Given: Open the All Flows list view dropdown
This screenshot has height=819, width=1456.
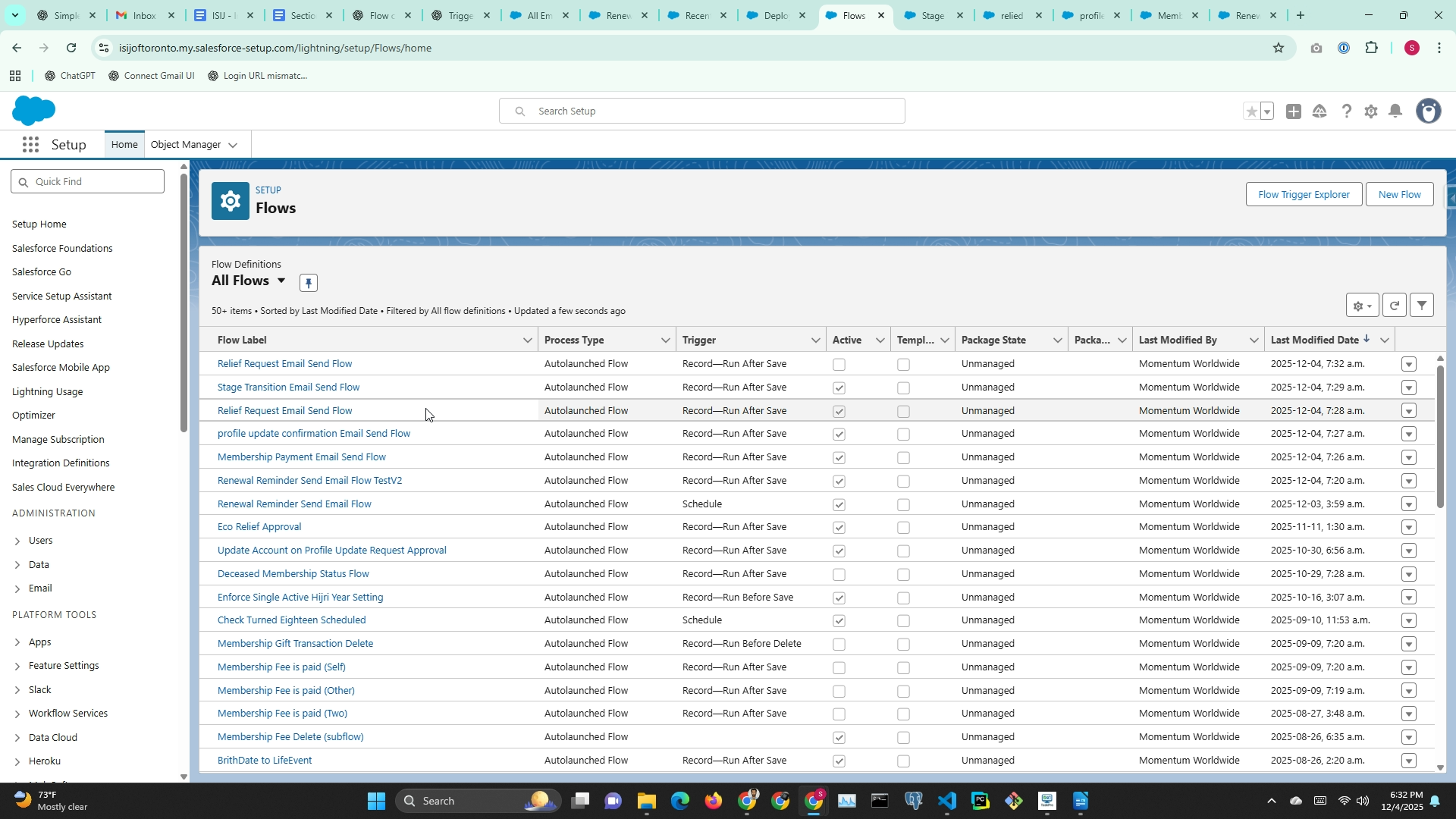Looking at the screenshot, I should 281,281.
